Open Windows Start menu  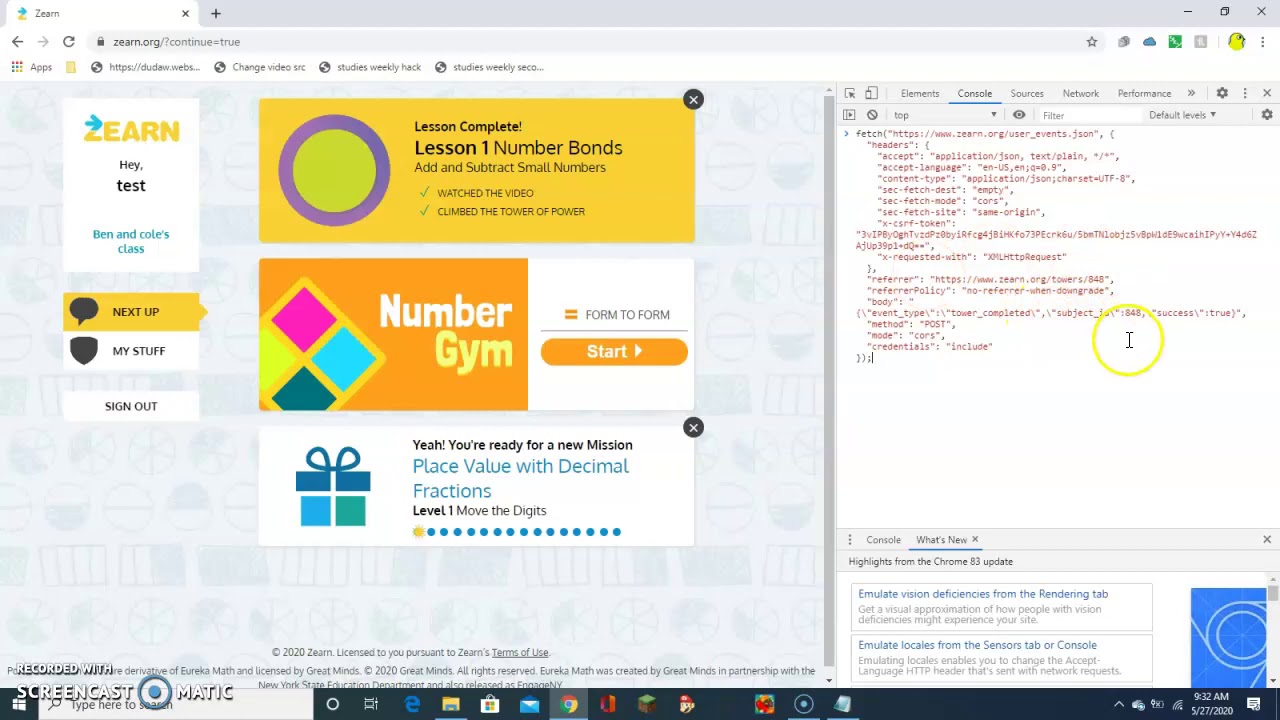pyautogui.click(x=18, y=704)
